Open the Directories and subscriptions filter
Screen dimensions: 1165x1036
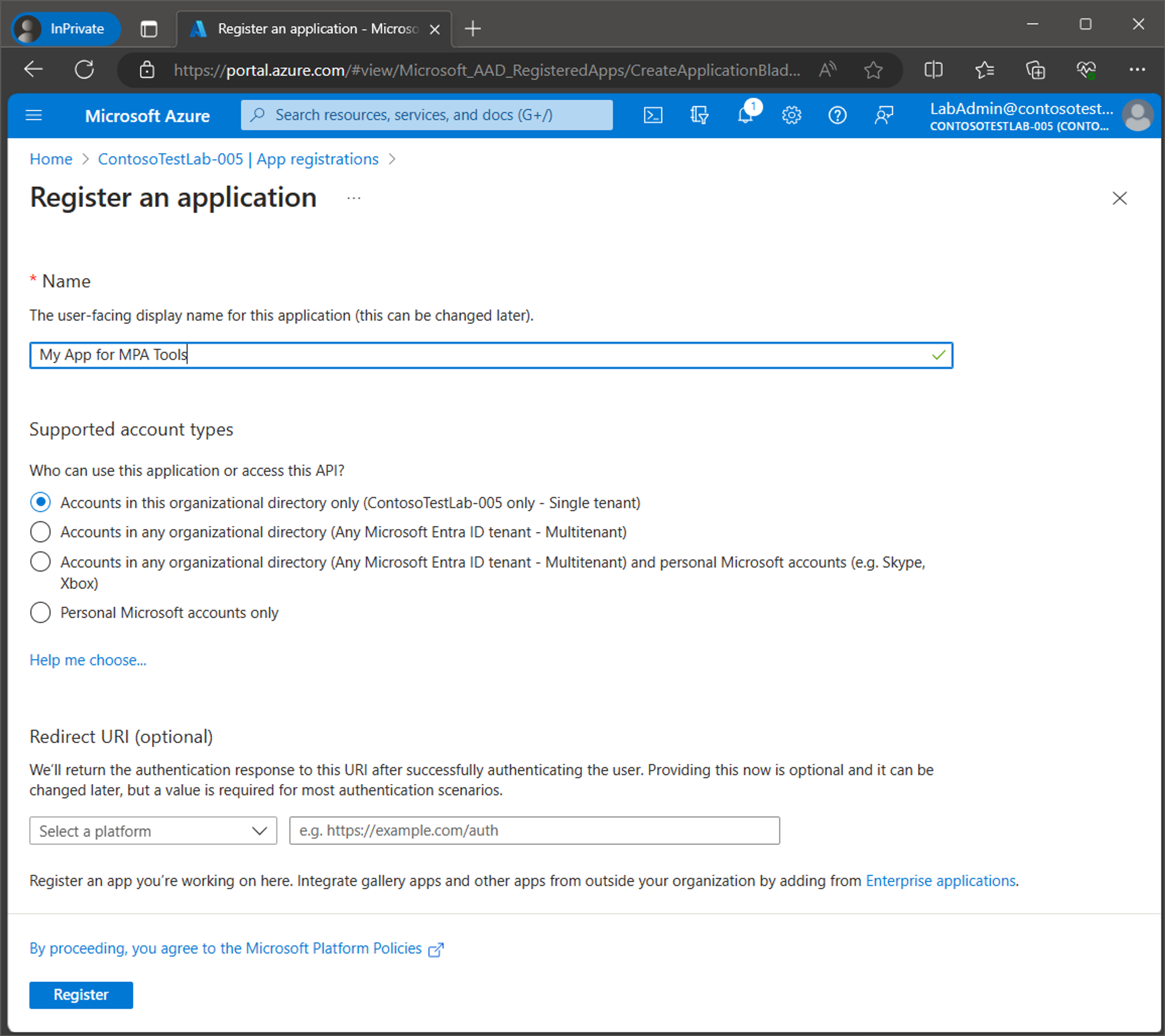699,116
